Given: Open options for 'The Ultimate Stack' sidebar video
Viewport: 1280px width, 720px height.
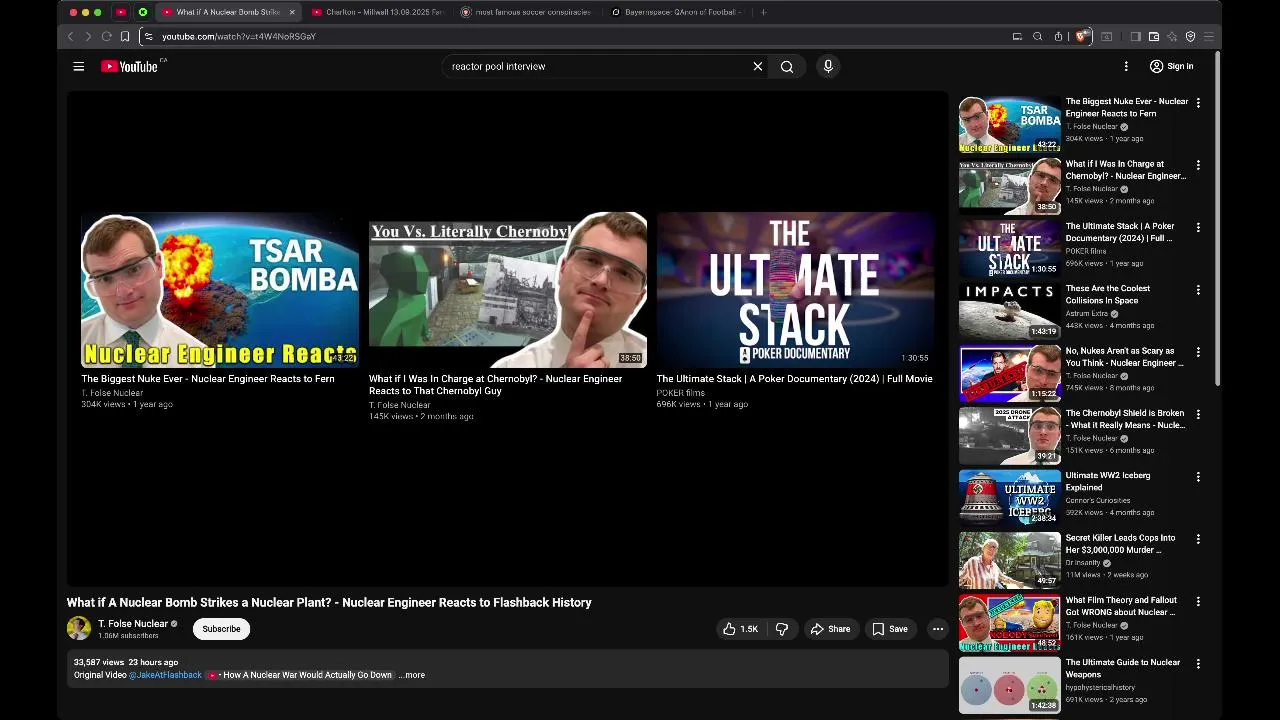Looking at the screenshot, I should point(1198,227).
